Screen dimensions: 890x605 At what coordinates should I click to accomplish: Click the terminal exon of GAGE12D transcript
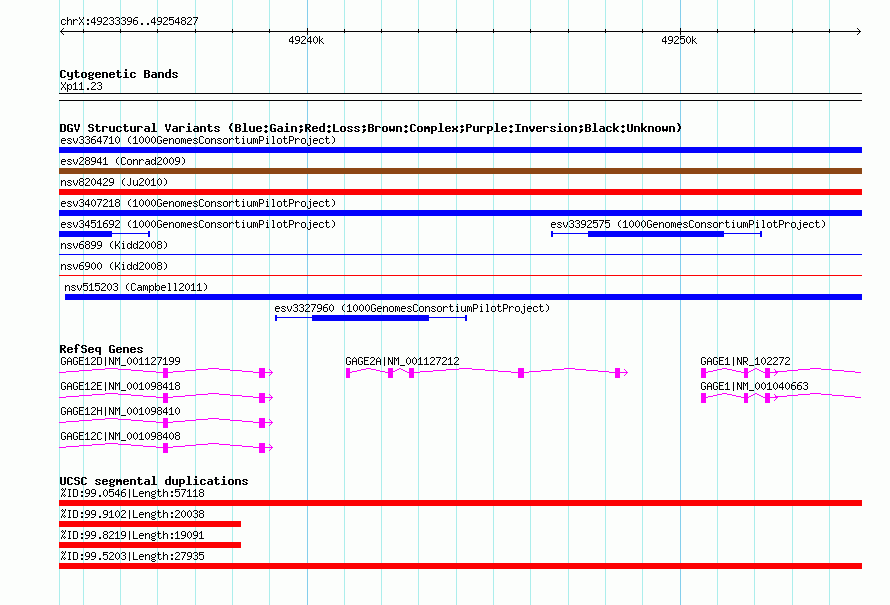[x=262, y=373]
